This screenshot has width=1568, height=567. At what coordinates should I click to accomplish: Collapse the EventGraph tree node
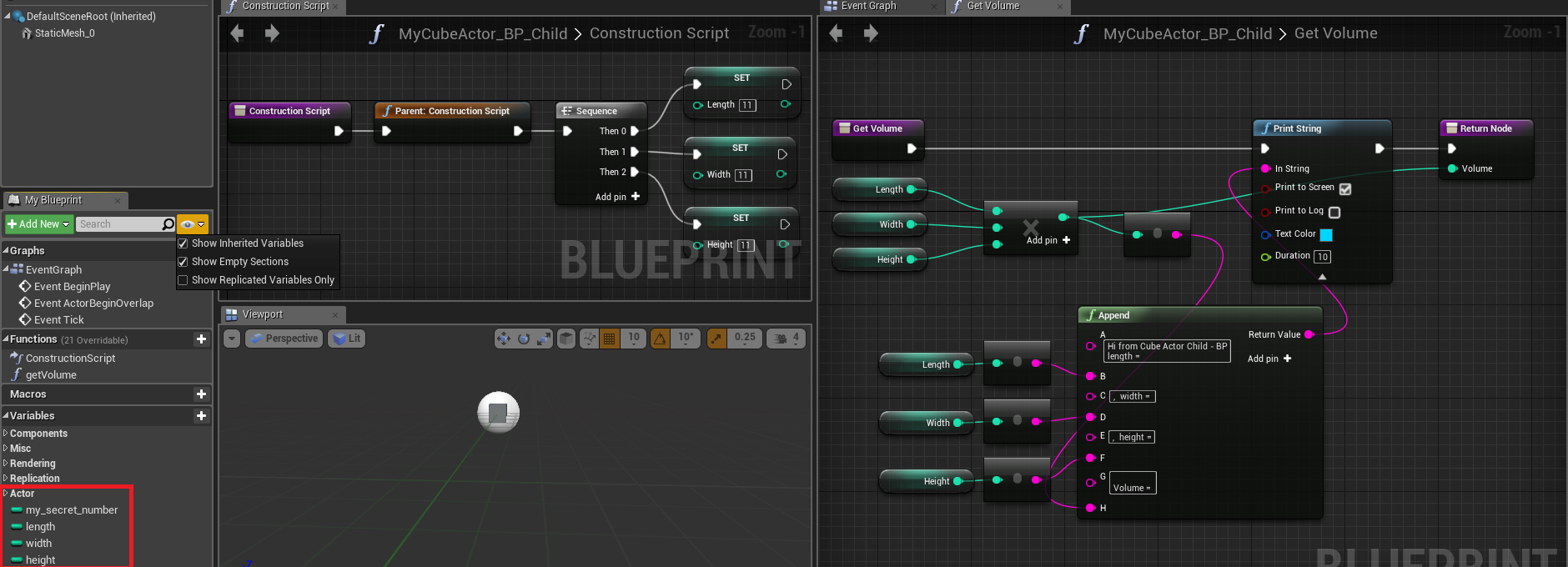click(6, 268)
